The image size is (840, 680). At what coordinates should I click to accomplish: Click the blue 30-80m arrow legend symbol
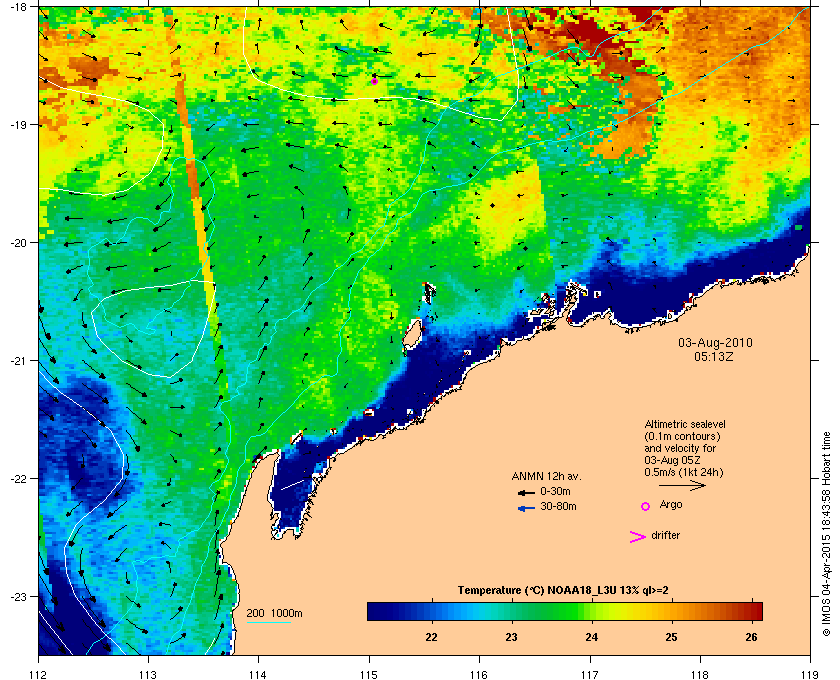point(526,508)
